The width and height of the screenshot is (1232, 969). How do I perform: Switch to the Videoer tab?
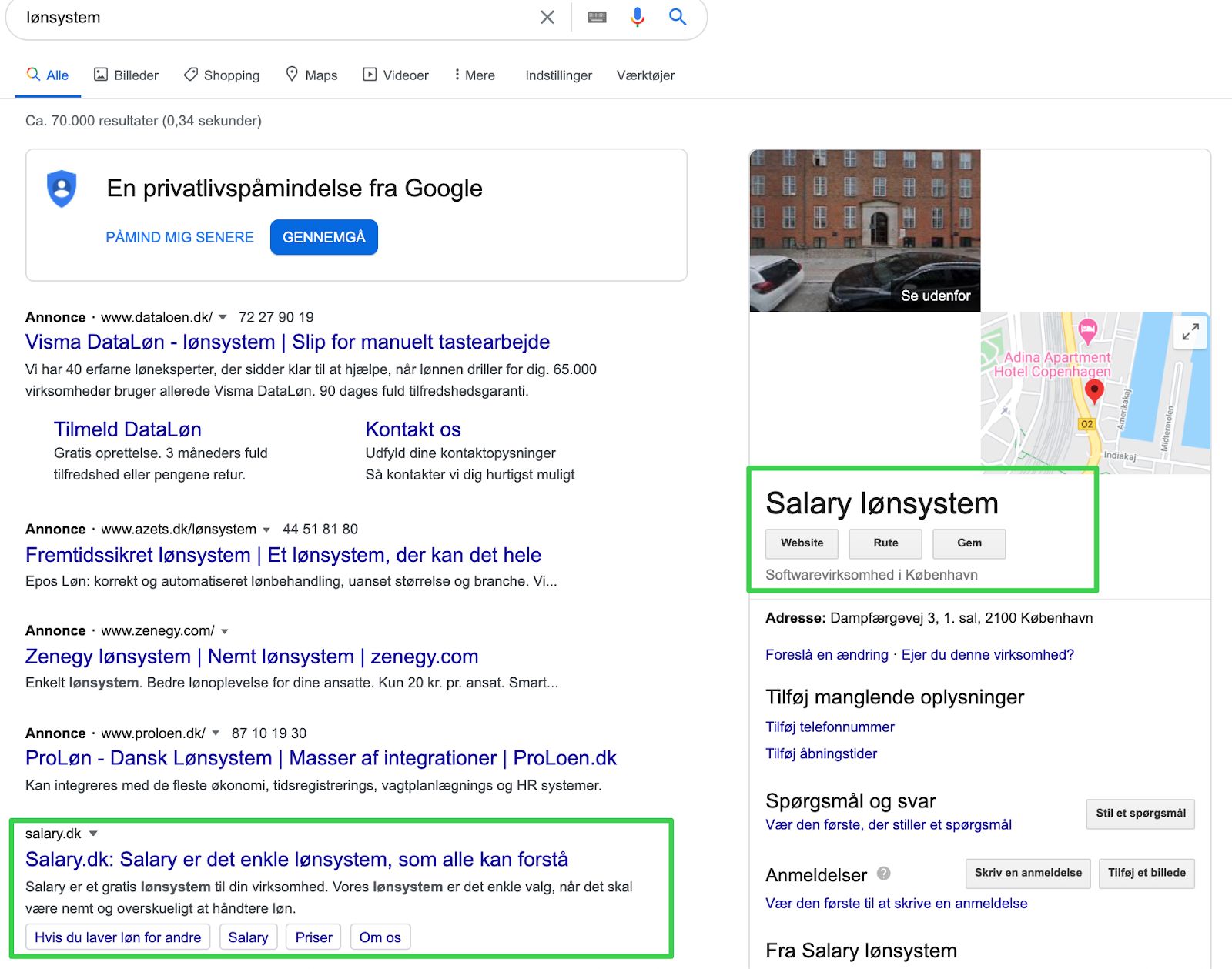click(396, 75)
